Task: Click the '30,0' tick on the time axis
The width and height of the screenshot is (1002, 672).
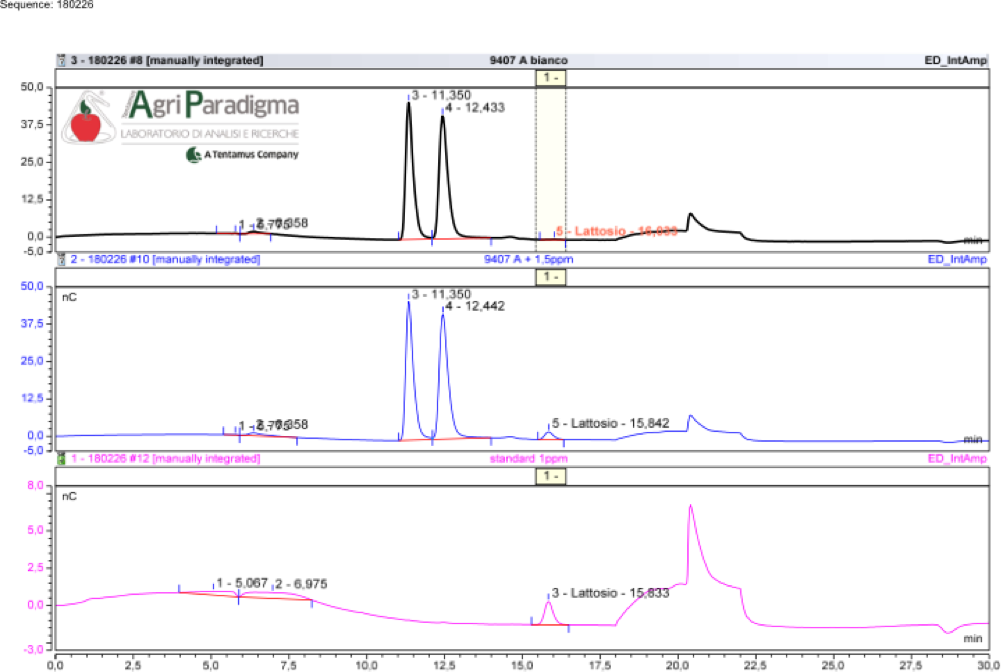Action: [x=988, y=666]
